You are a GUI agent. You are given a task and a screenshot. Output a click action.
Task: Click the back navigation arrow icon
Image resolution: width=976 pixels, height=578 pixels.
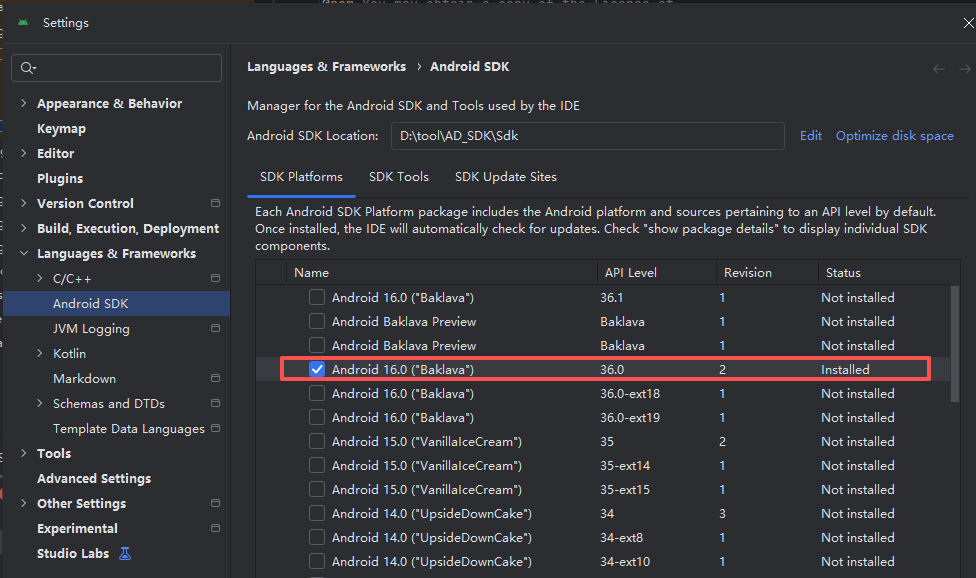tap(939, 69)
